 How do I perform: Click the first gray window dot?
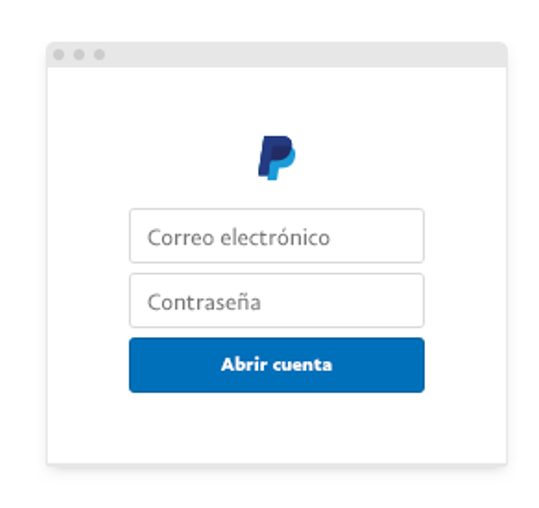coord(59,54)
